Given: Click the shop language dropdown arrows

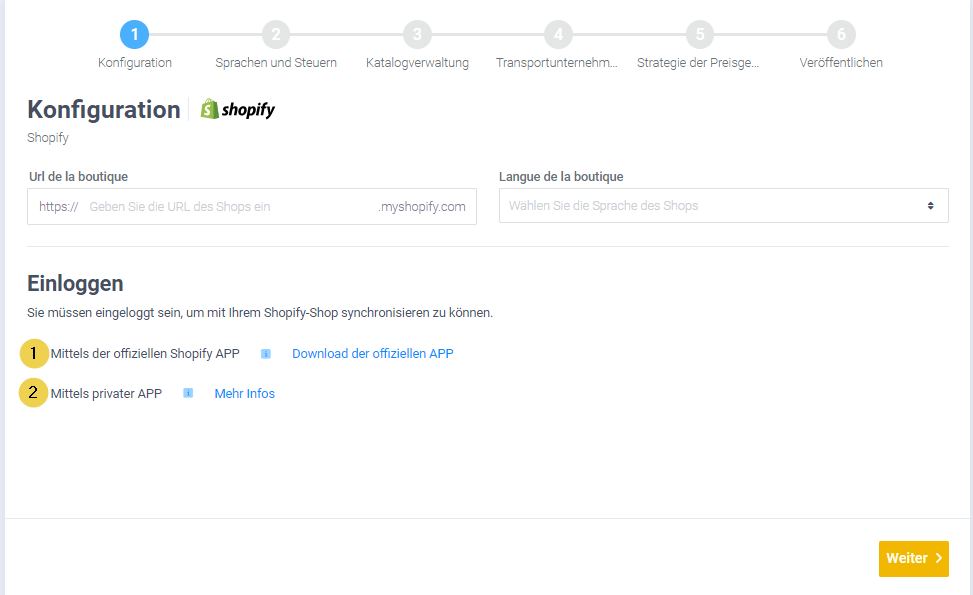Looking at the screenshot, I should 930,206.
